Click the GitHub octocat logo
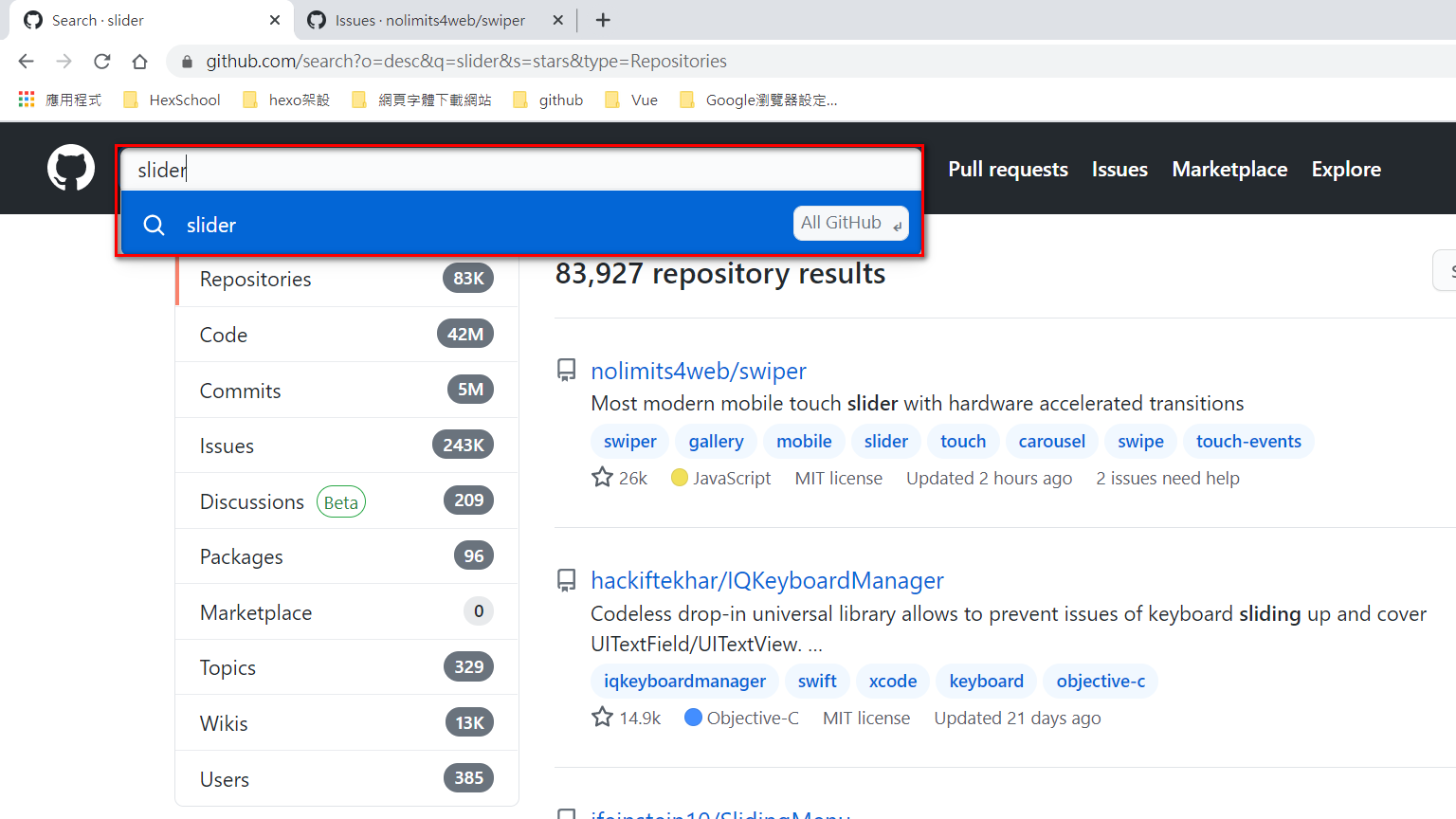The height and width of the screenshot is (819, 1456). tap(71, 168)
